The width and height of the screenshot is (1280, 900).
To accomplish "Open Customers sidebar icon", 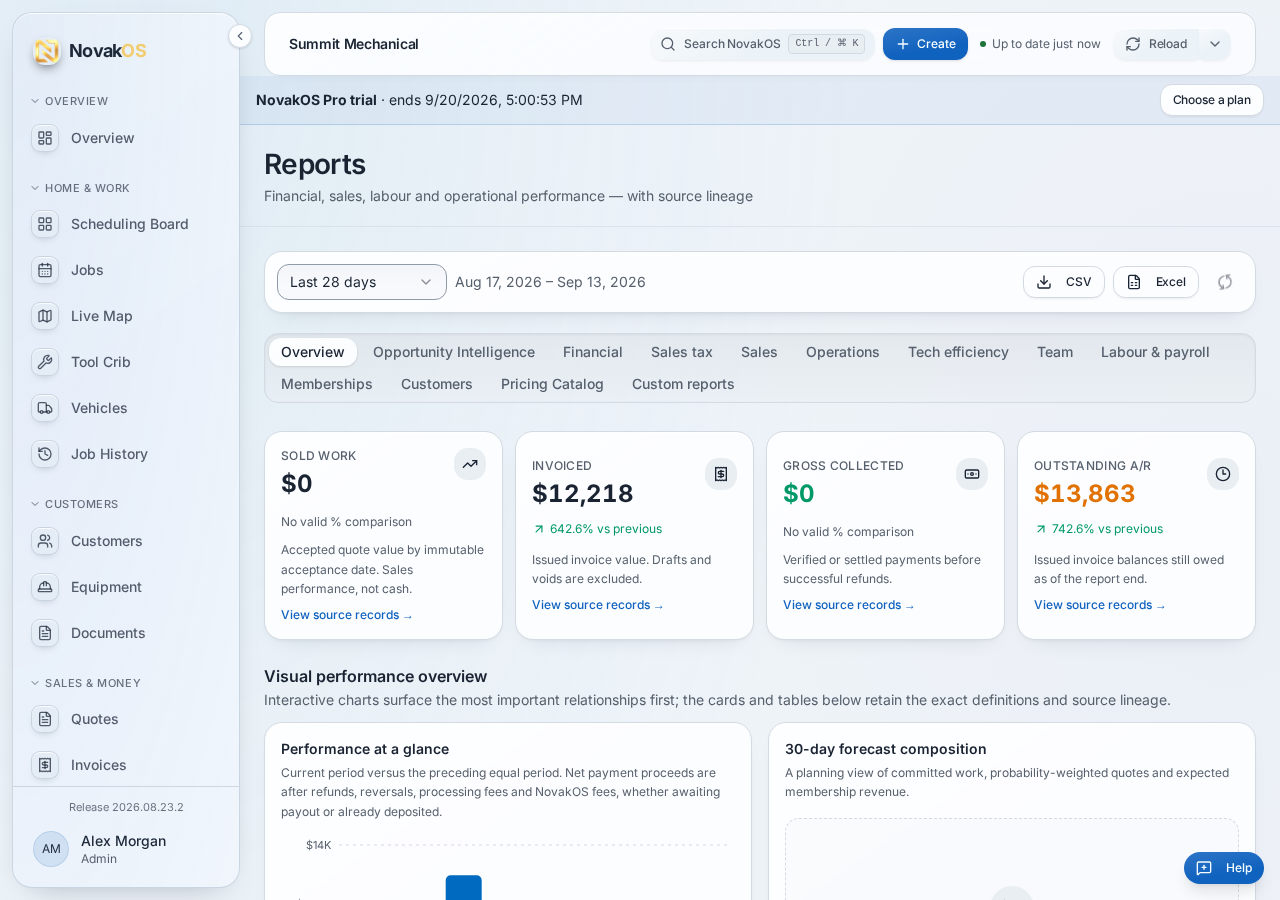I will (x=45, y=541).
